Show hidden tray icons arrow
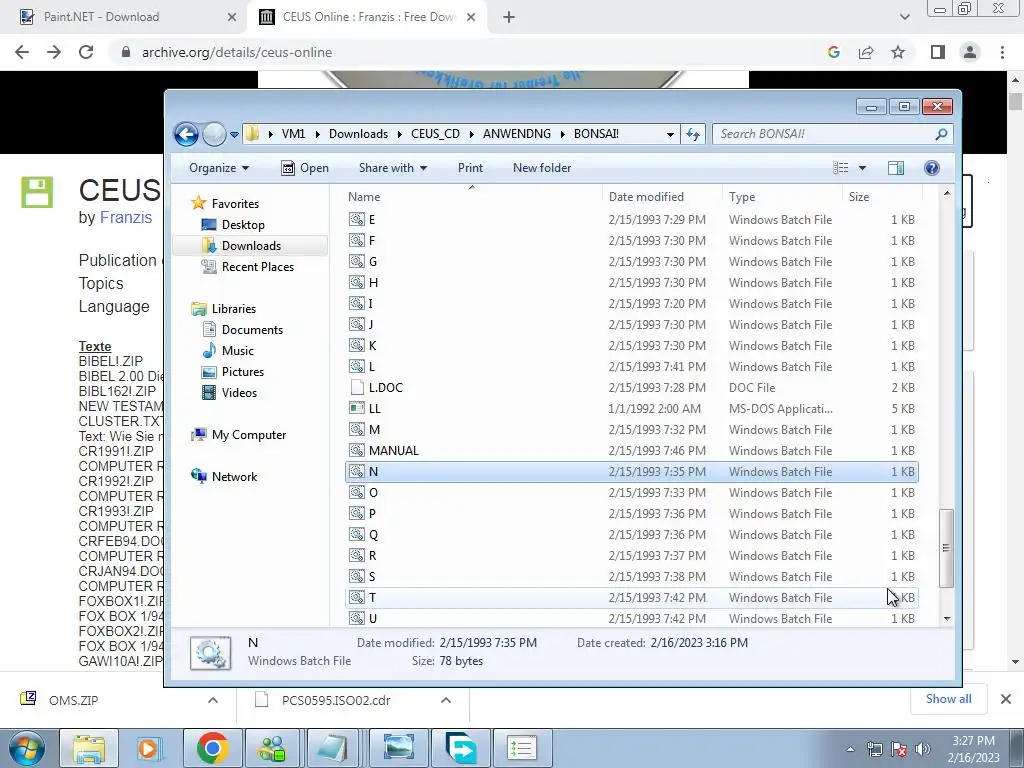This screenshot has height=768, width=1024. [x=850, y=749]
